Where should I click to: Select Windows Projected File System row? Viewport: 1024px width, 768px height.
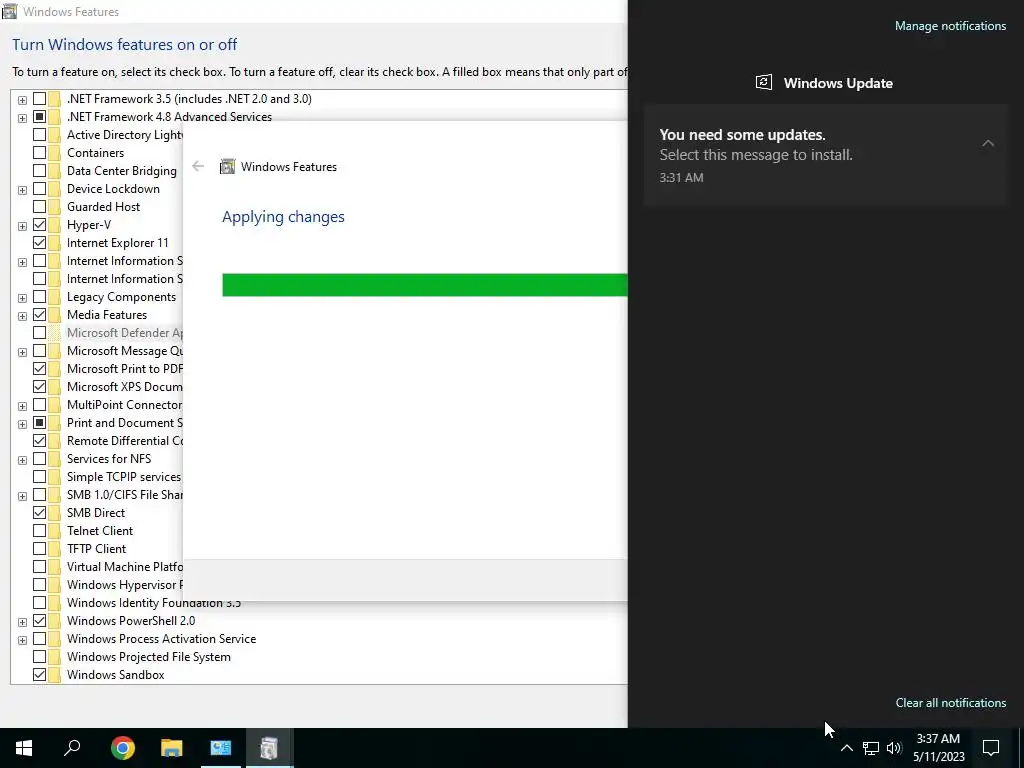click(148, 657)
